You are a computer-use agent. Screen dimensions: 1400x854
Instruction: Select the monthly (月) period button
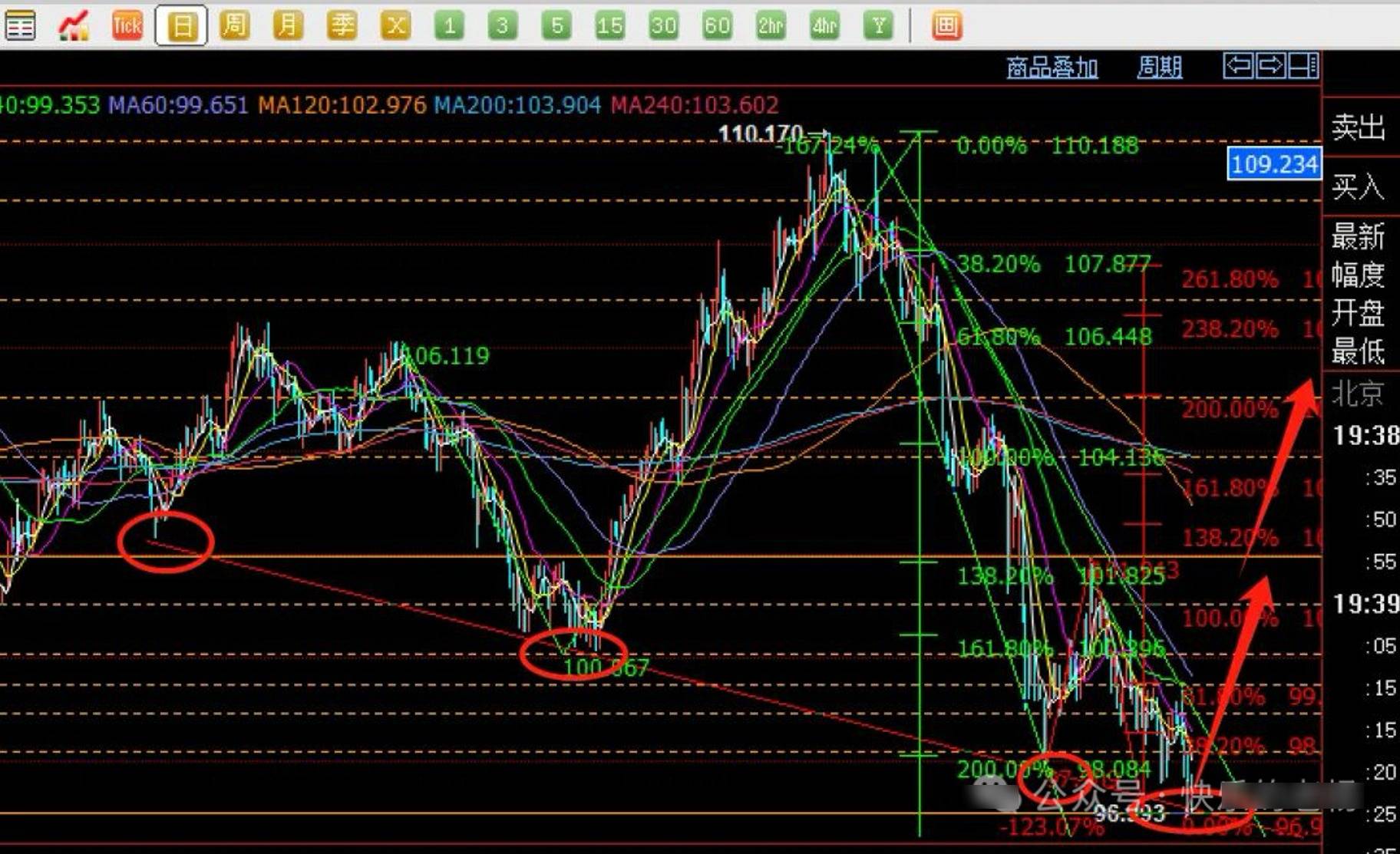tap(288, 26)
